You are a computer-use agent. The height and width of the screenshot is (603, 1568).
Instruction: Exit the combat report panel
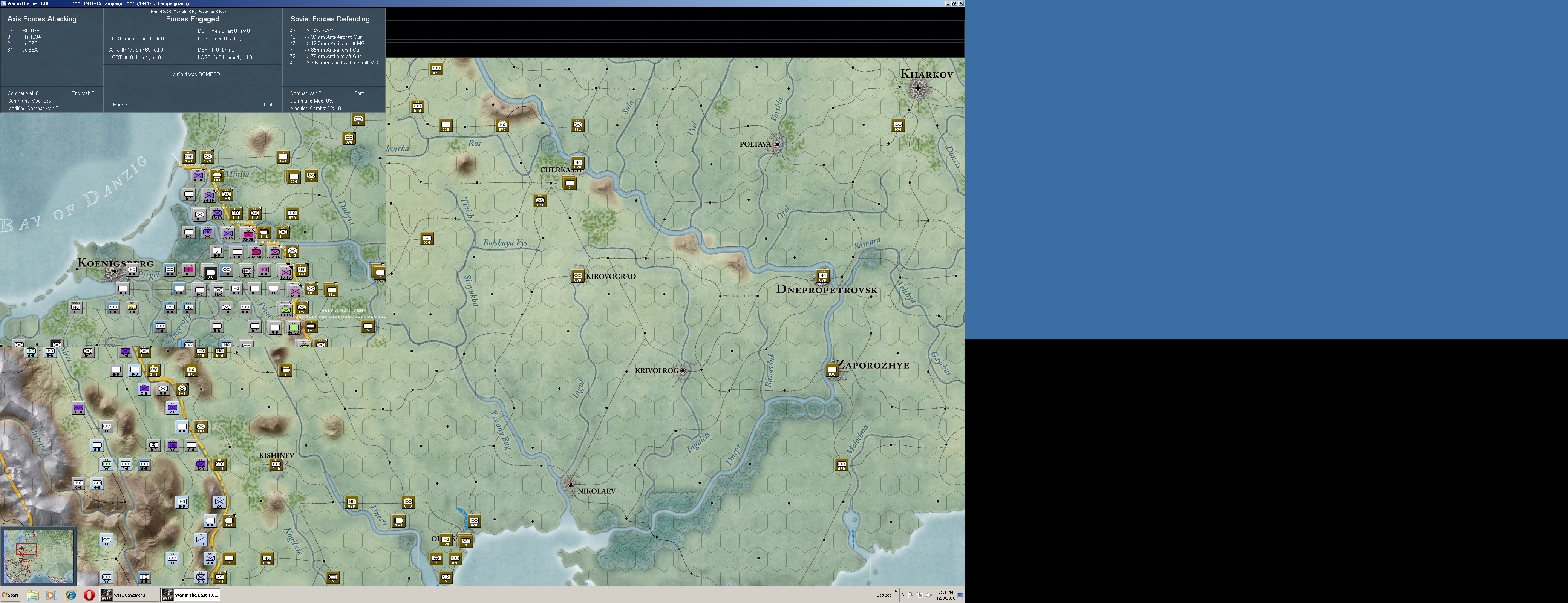pyautogui.click(x=268, y=105)
